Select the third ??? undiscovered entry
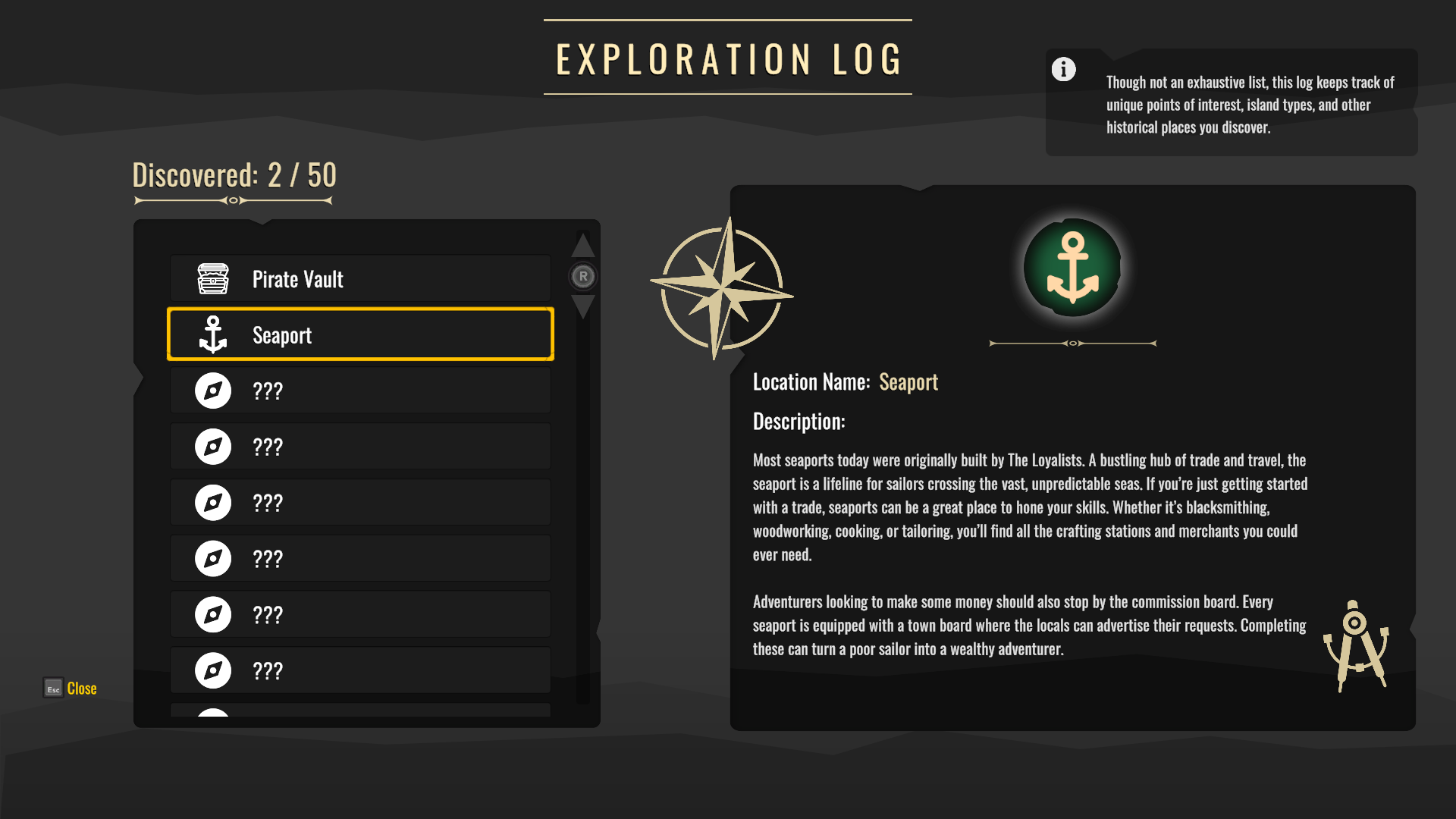 click(x=360, y=503)
